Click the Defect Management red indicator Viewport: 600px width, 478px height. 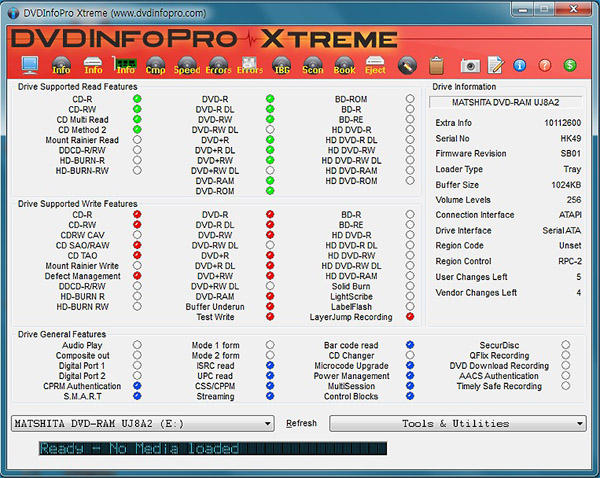[137, 276]
